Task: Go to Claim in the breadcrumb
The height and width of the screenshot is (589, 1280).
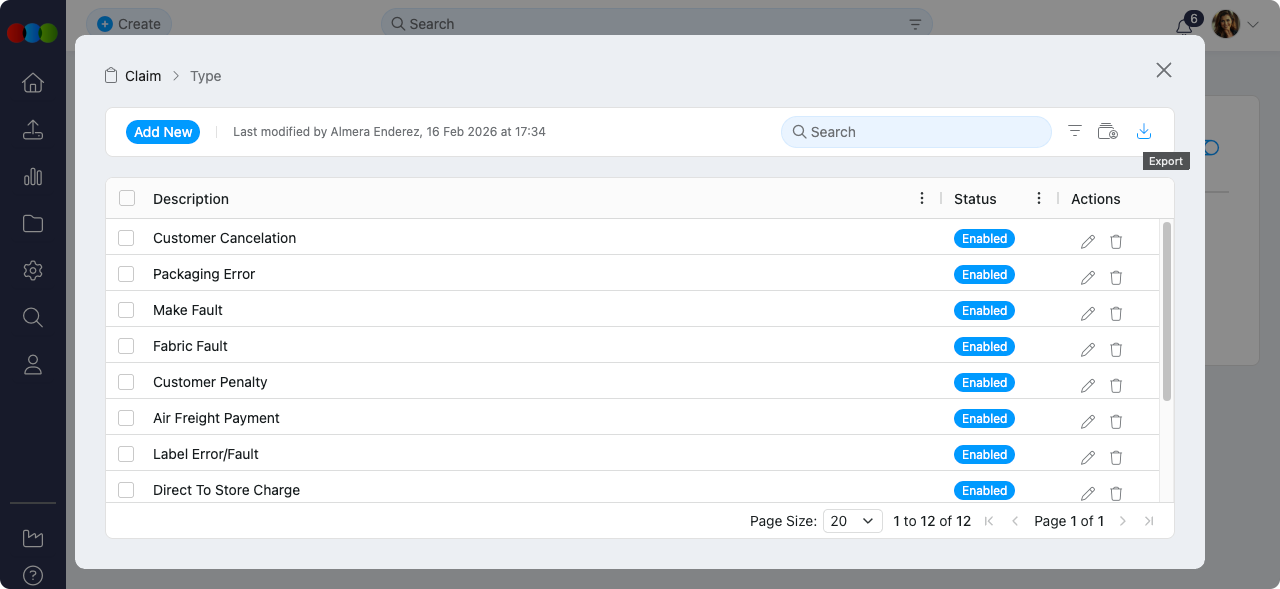Action: [142, 76]
